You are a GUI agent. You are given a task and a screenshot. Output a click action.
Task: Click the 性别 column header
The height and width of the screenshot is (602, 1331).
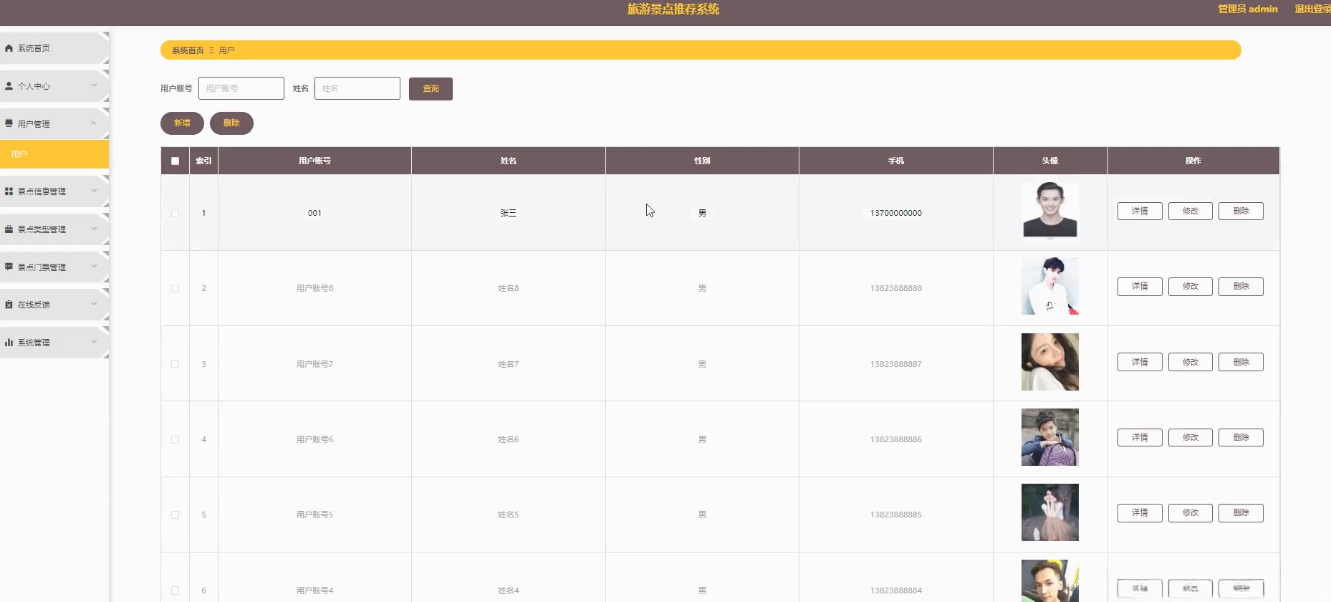(x=702, y=161)
